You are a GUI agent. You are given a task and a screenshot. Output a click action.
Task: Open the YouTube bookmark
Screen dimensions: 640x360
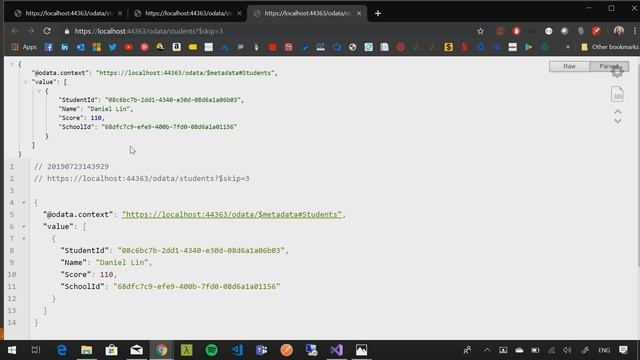(129, 47)
